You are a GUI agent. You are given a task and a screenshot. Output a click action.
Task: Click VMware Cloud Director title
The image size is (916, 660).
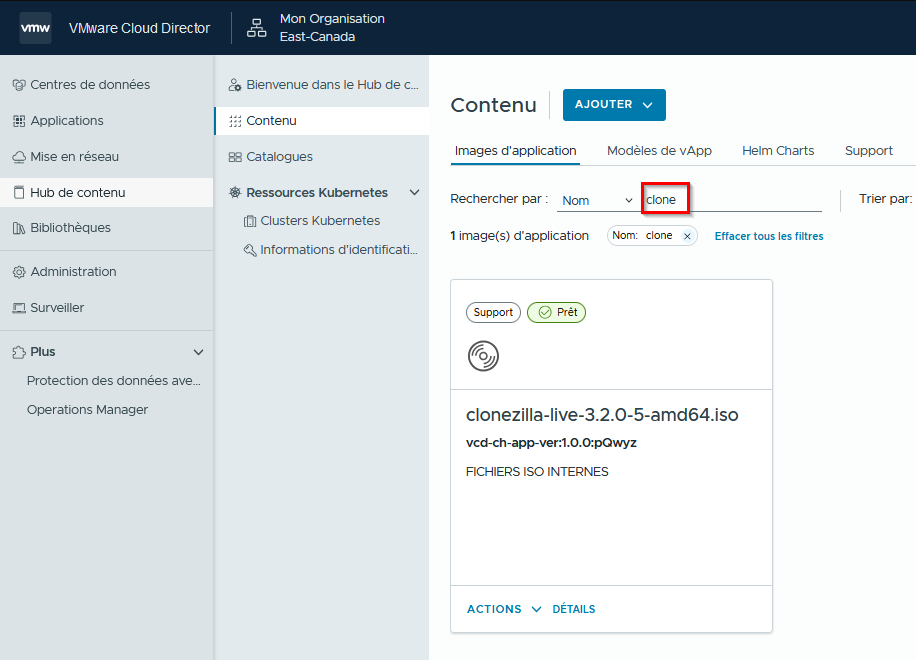tap(139, 28)
